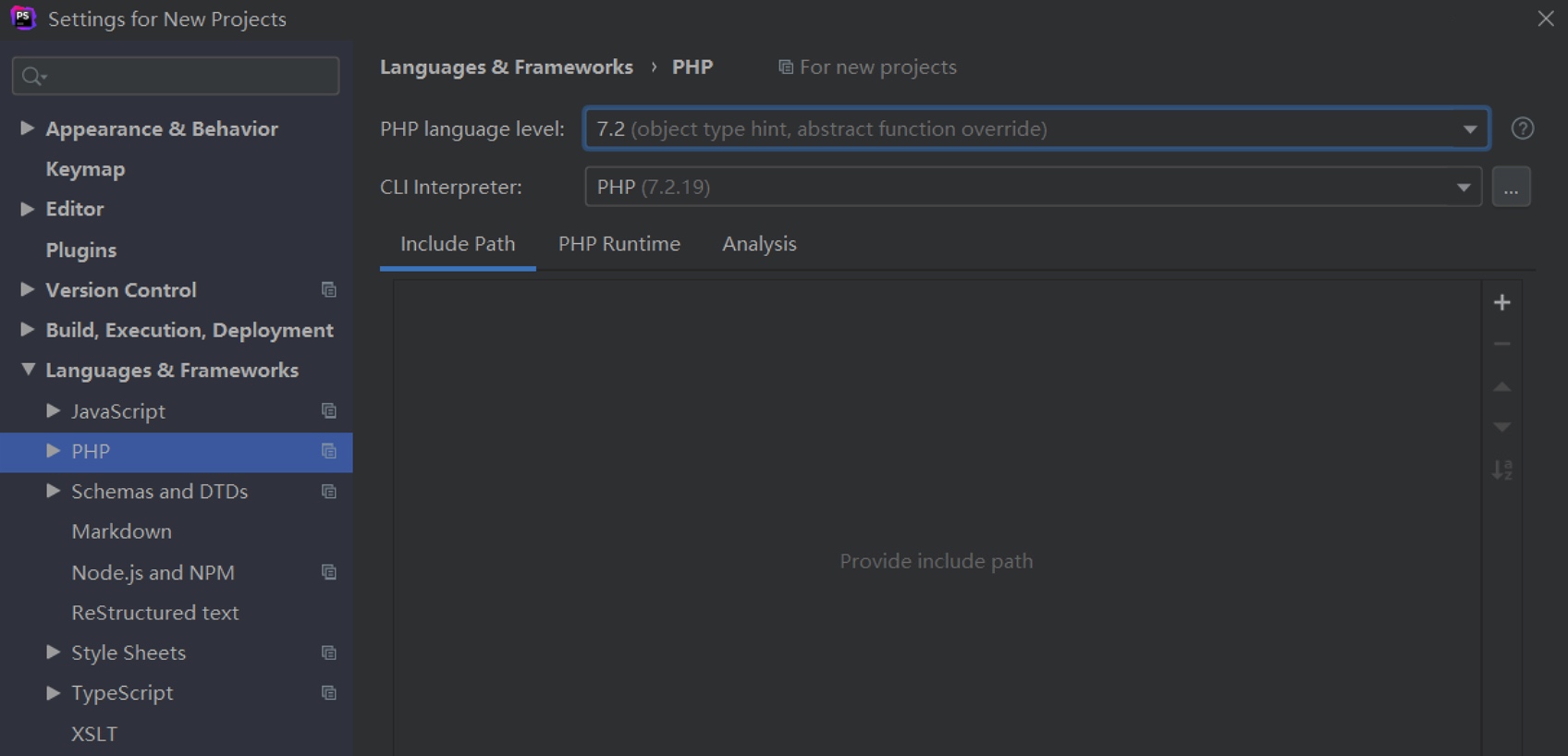Select the PHP settings tree item
This screenshot has width=1568, height=756.
click(176, 451)
